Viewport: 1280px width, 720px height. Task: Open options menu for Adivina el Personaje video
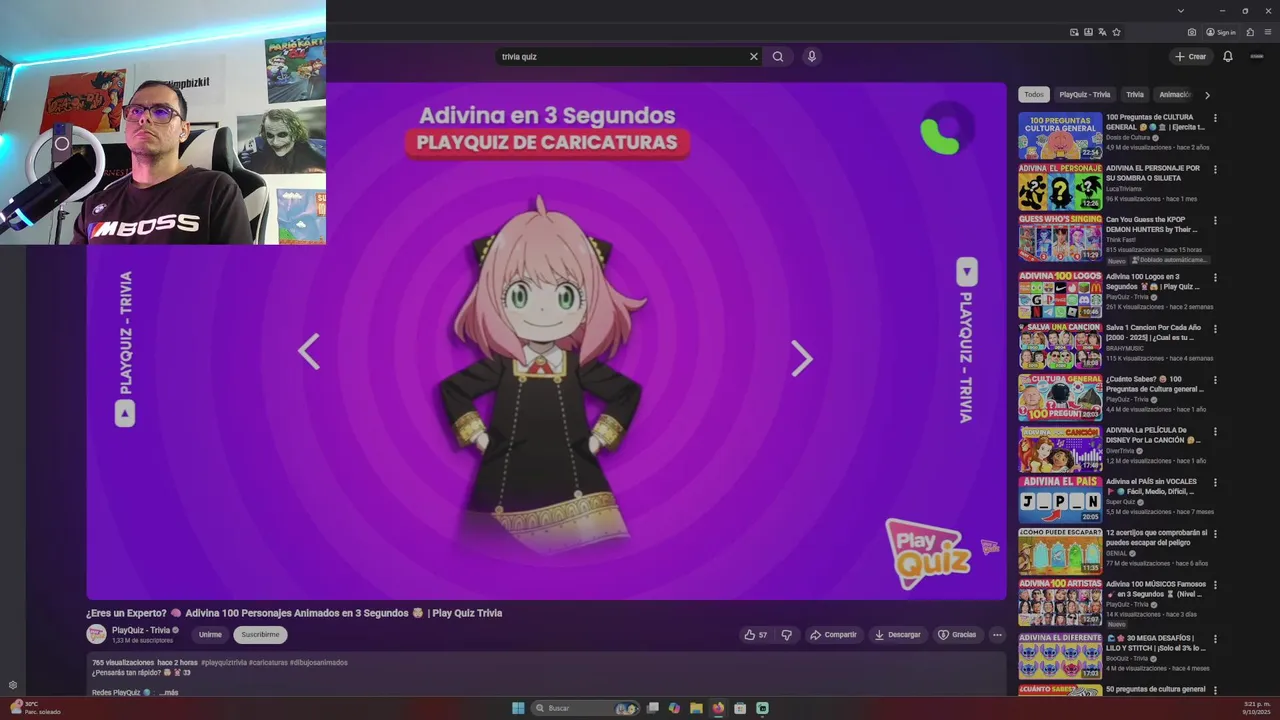pos(1215,169)
